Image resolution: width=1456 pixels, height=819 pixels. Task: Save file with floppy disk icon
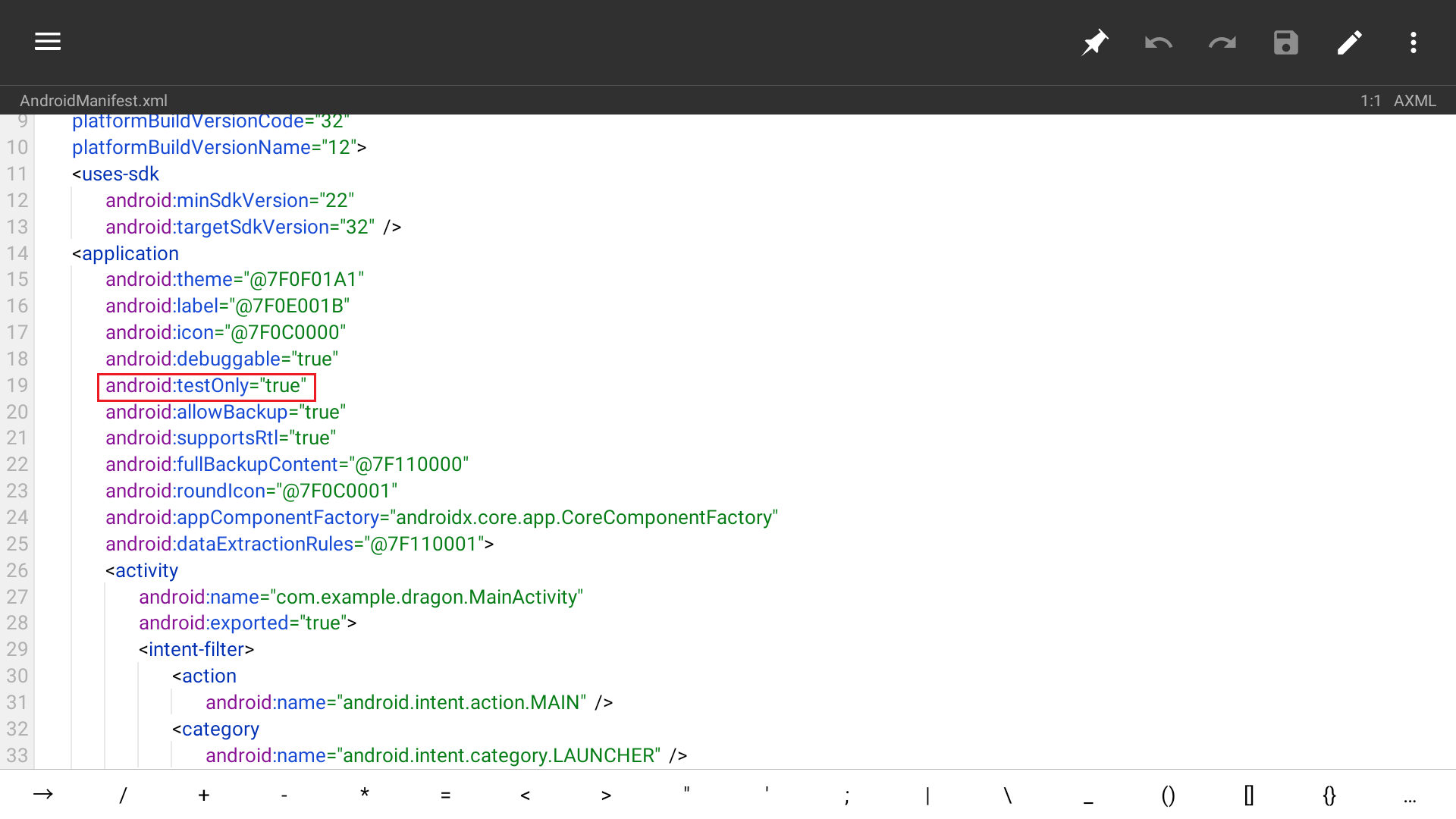[1285, 42]
